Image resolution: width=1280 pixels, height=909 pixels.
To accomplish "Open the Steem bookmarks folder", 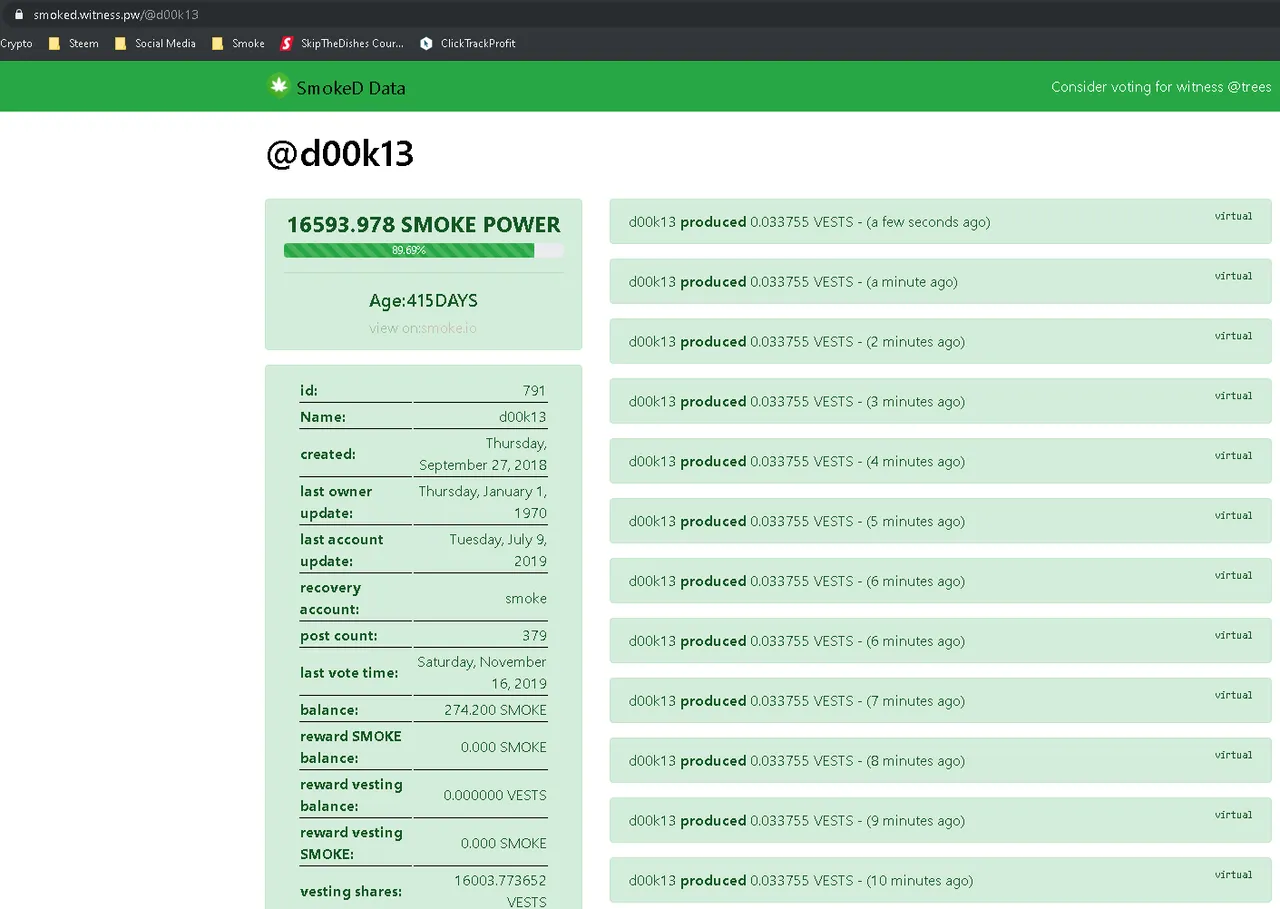I will pos(74,43).
